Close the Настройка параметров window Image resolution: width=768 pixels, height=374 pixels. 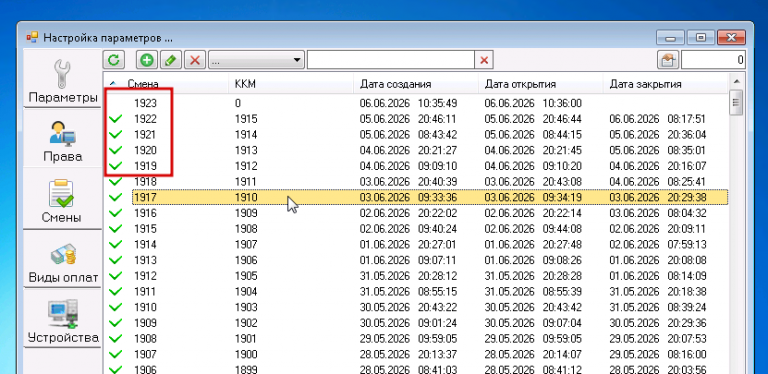point(731,38)
